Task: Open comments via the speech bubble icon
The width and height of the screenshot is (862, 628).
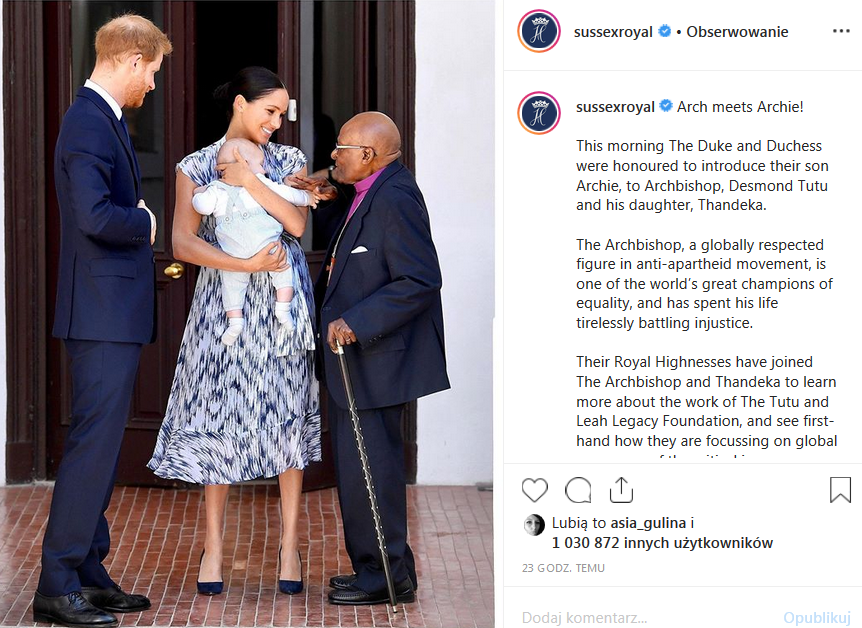Action: tap(578, 490)
